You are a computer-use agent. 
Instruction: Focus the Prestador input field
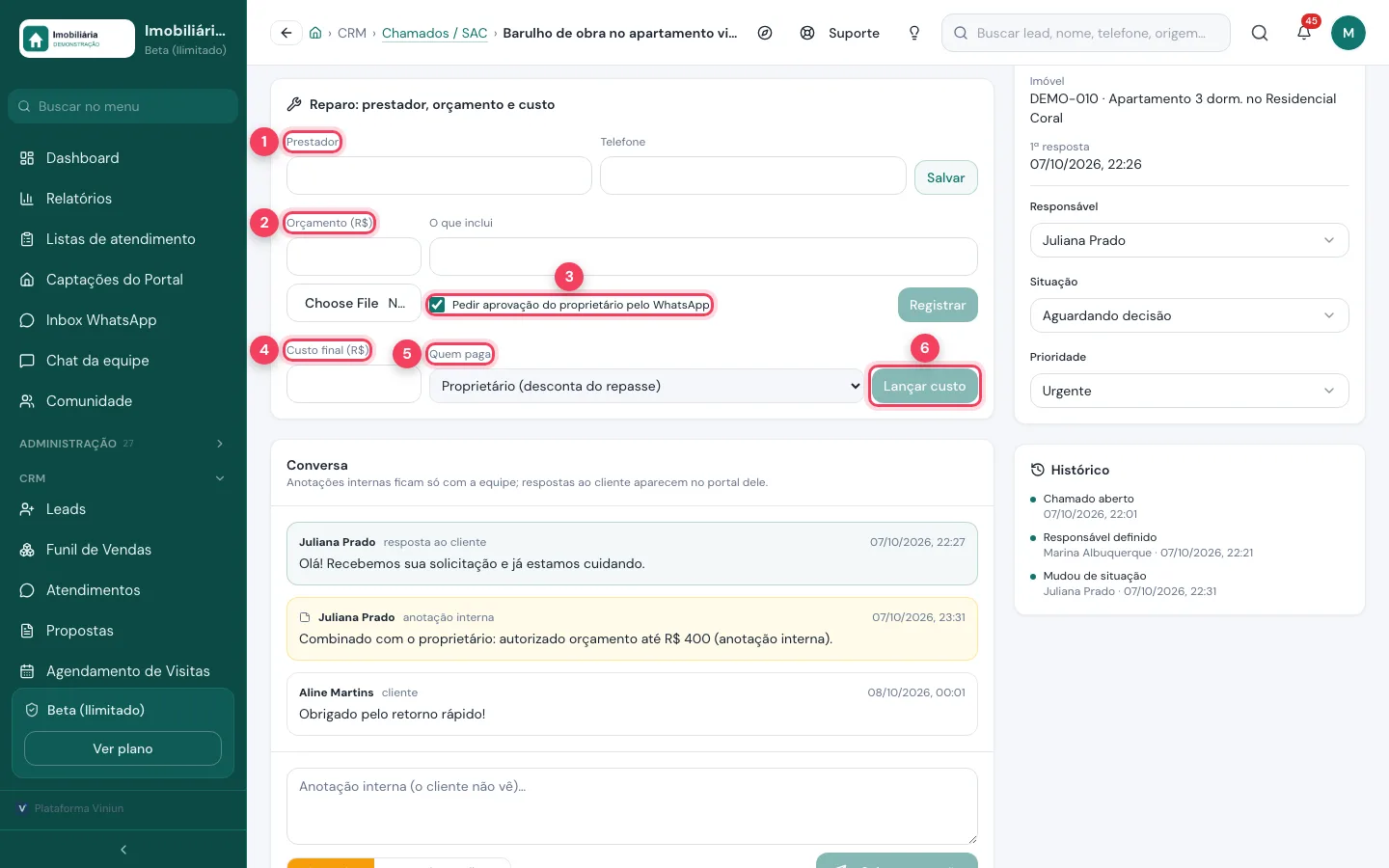[x=439, y=176]
